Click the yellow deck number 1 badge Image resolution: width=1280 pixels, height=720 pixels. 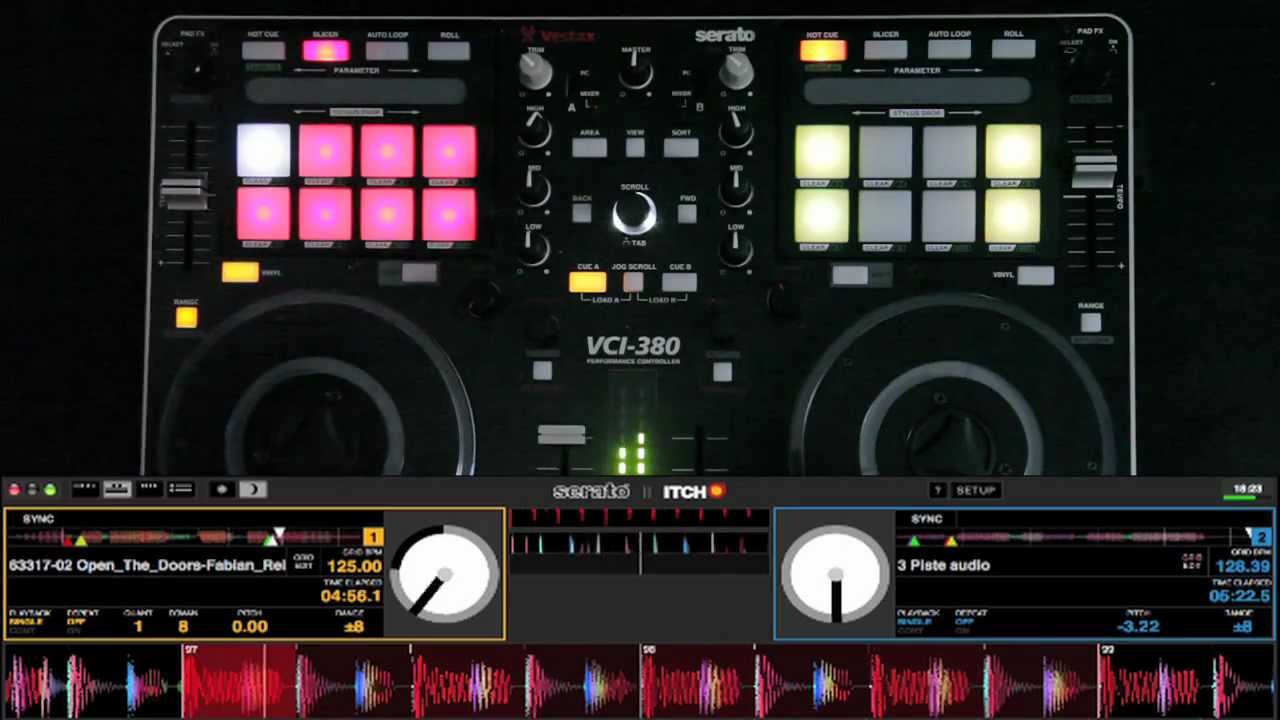point(373,537)
